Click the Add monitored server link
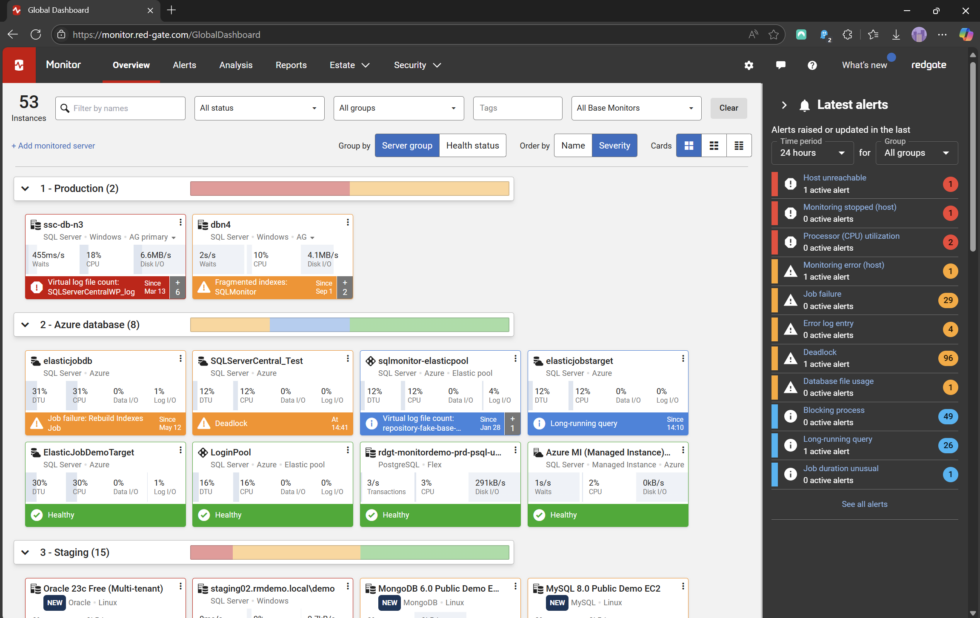 [x=53, y=146]
